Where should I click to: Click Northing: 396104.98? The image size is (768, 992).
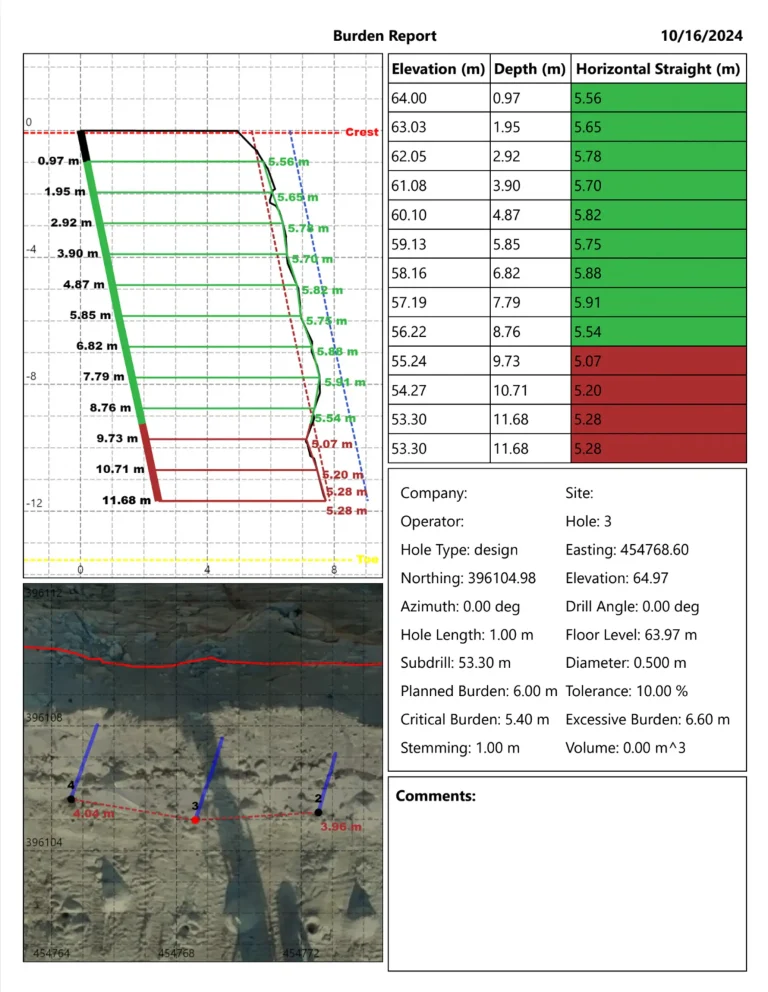click(x=468, y=578)
